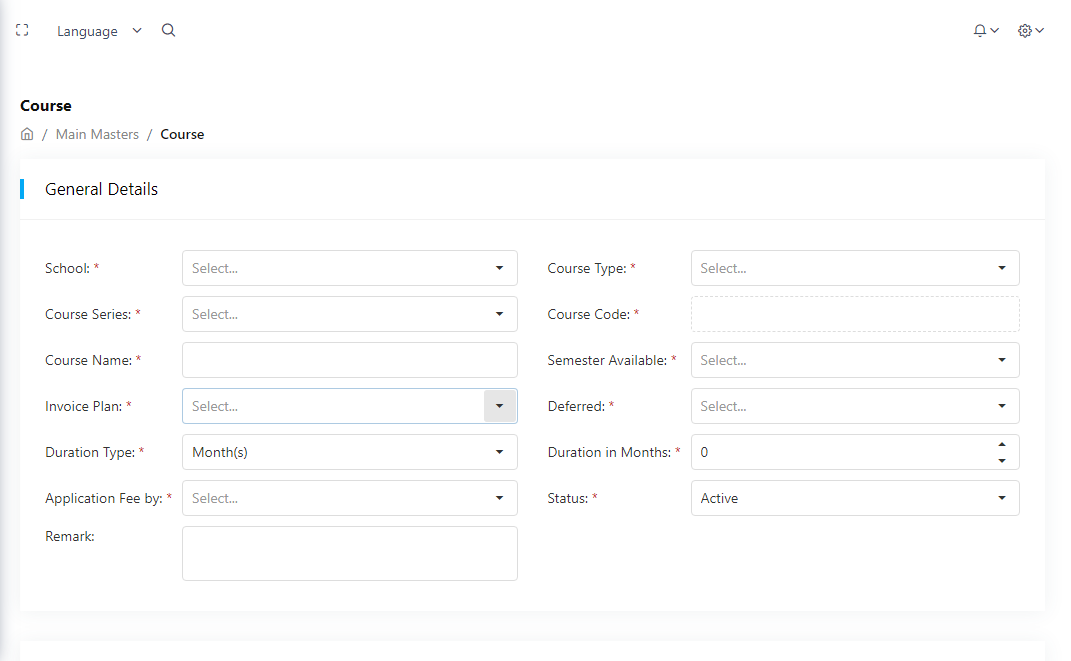1071x661 pixels.
Task: Go to home via breadcrumb icon
Action: click(x=27, y=134)
